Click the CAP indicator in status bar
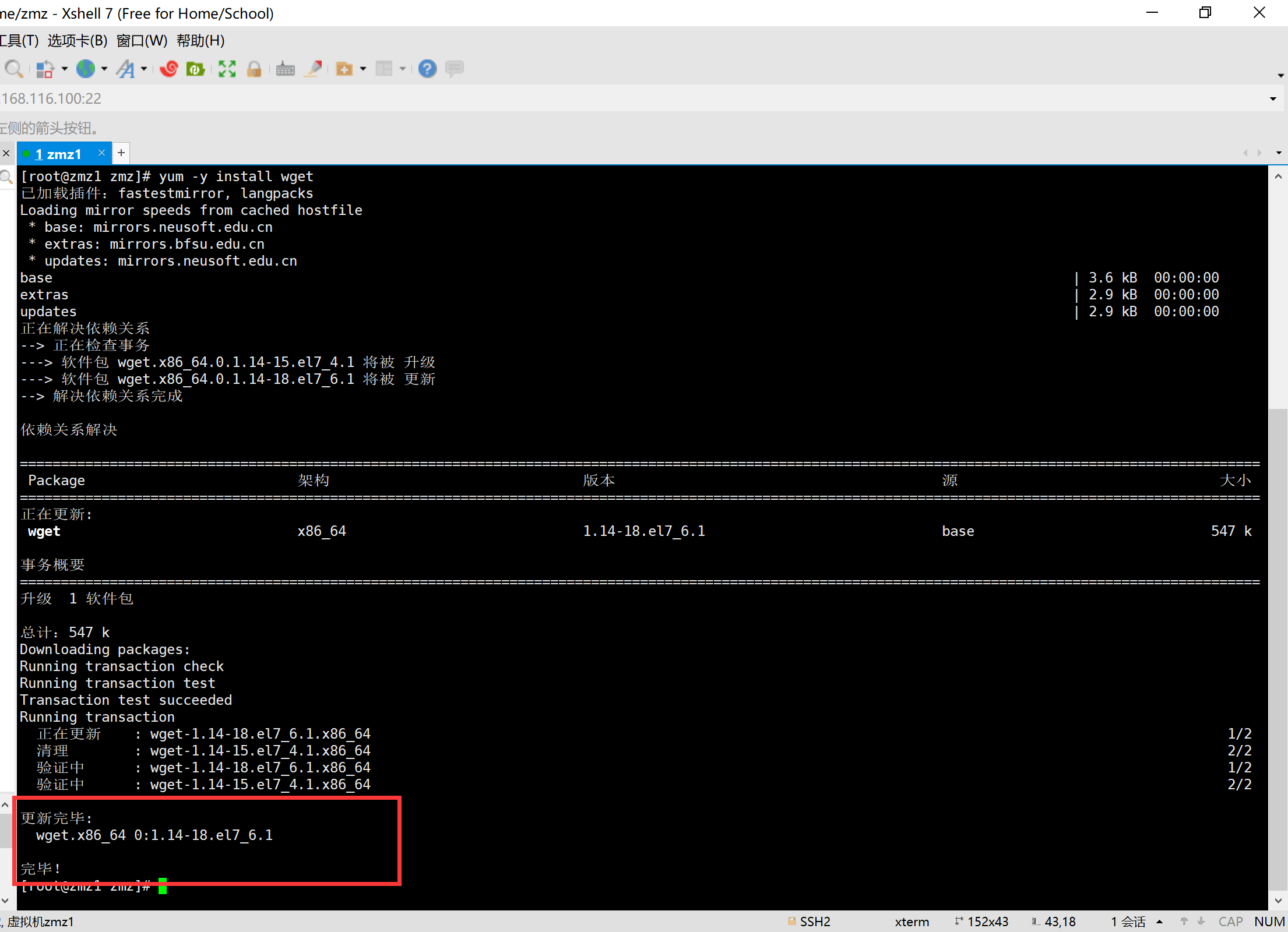 pos(1231,922)
